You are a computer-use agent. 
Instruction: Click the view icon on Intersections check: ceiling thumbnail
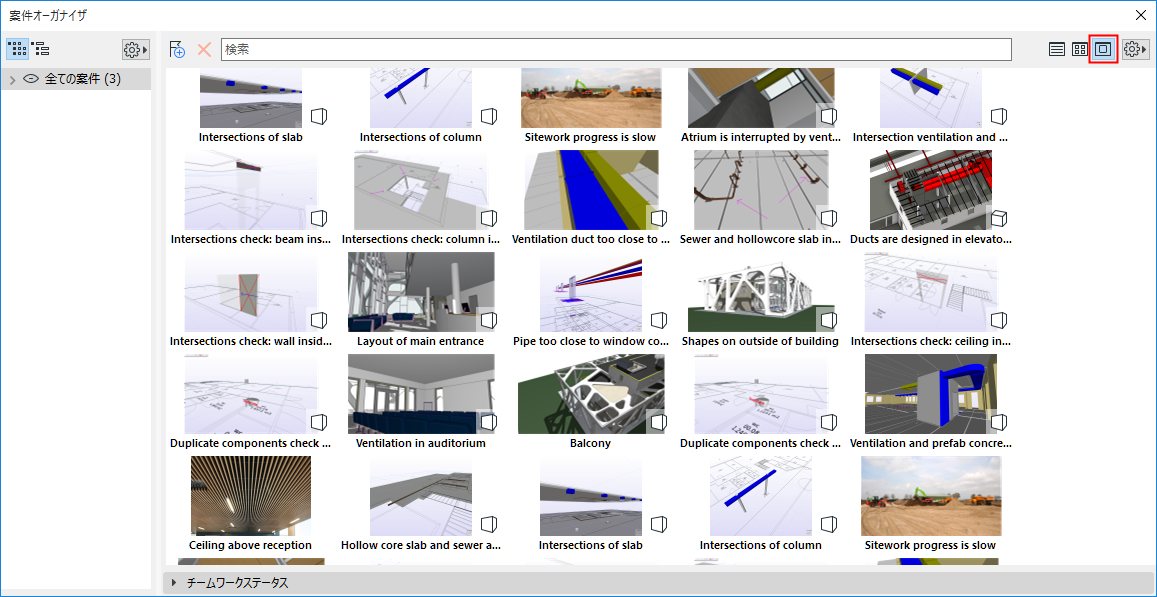click(998, 320)
